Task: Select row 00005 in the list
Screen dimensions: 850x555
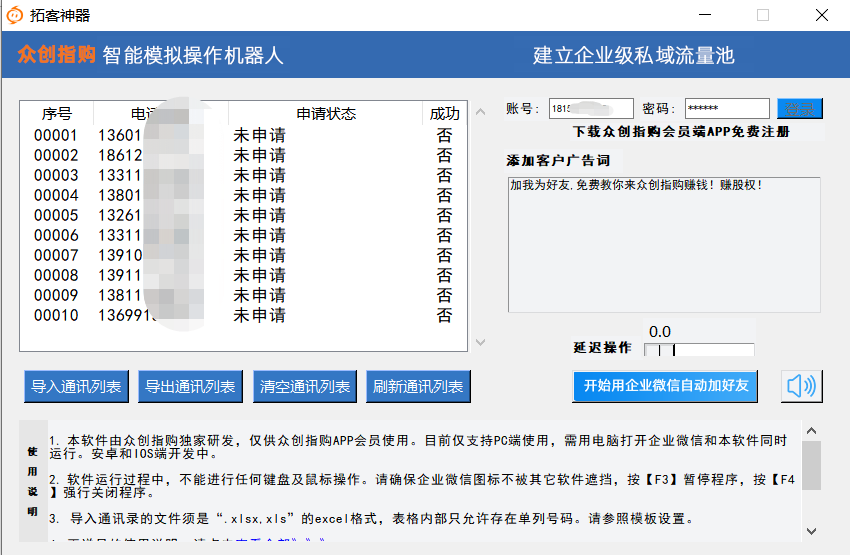Action: click(x=243, y=215)
